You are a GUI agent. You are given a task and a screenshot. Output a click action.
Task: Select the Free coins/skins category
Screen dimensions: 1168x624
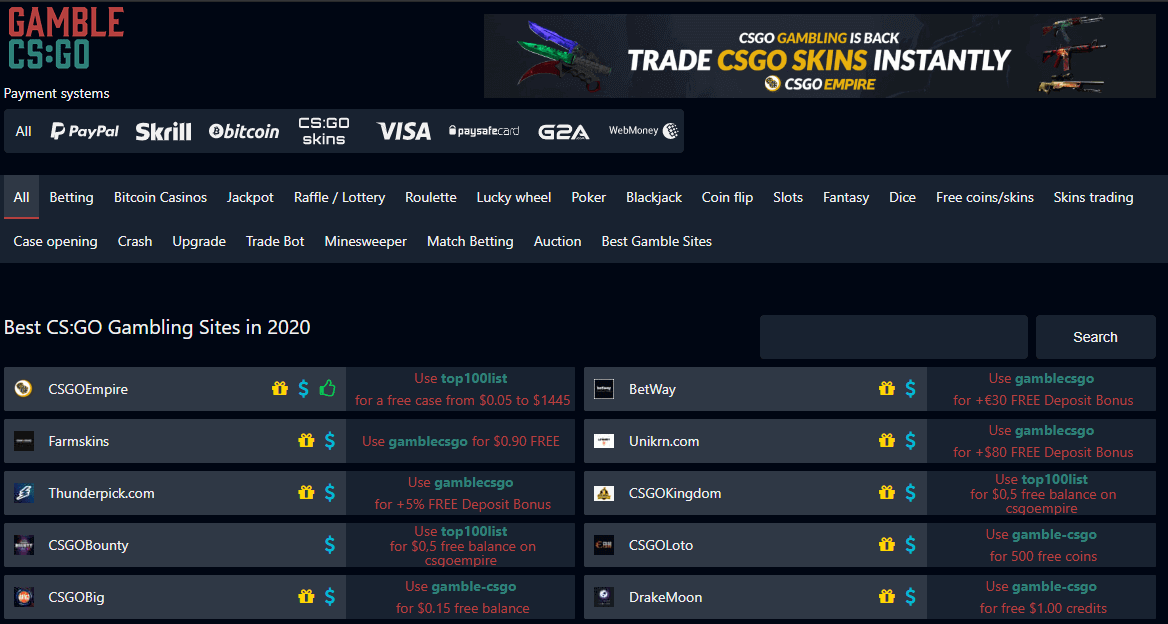985,197
